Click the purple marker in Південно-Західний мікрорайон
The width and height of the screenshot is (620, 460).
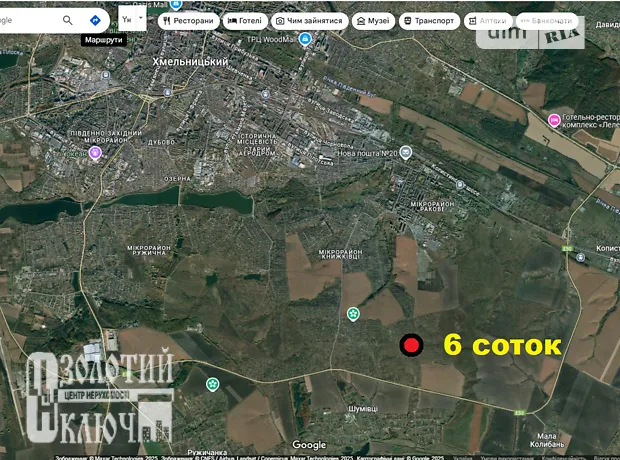[96, 153]
